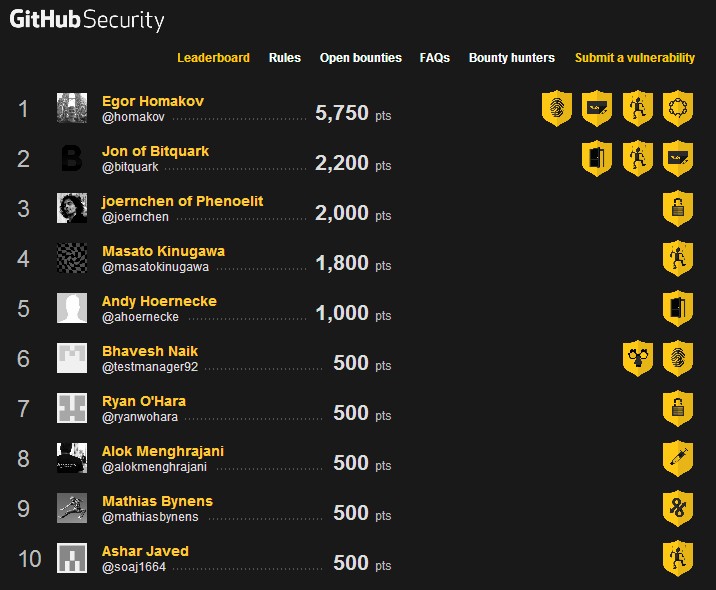Click Ashar Javed's puppet figure badge
Viewport: 716px width, 590px height.
point(678,558)
